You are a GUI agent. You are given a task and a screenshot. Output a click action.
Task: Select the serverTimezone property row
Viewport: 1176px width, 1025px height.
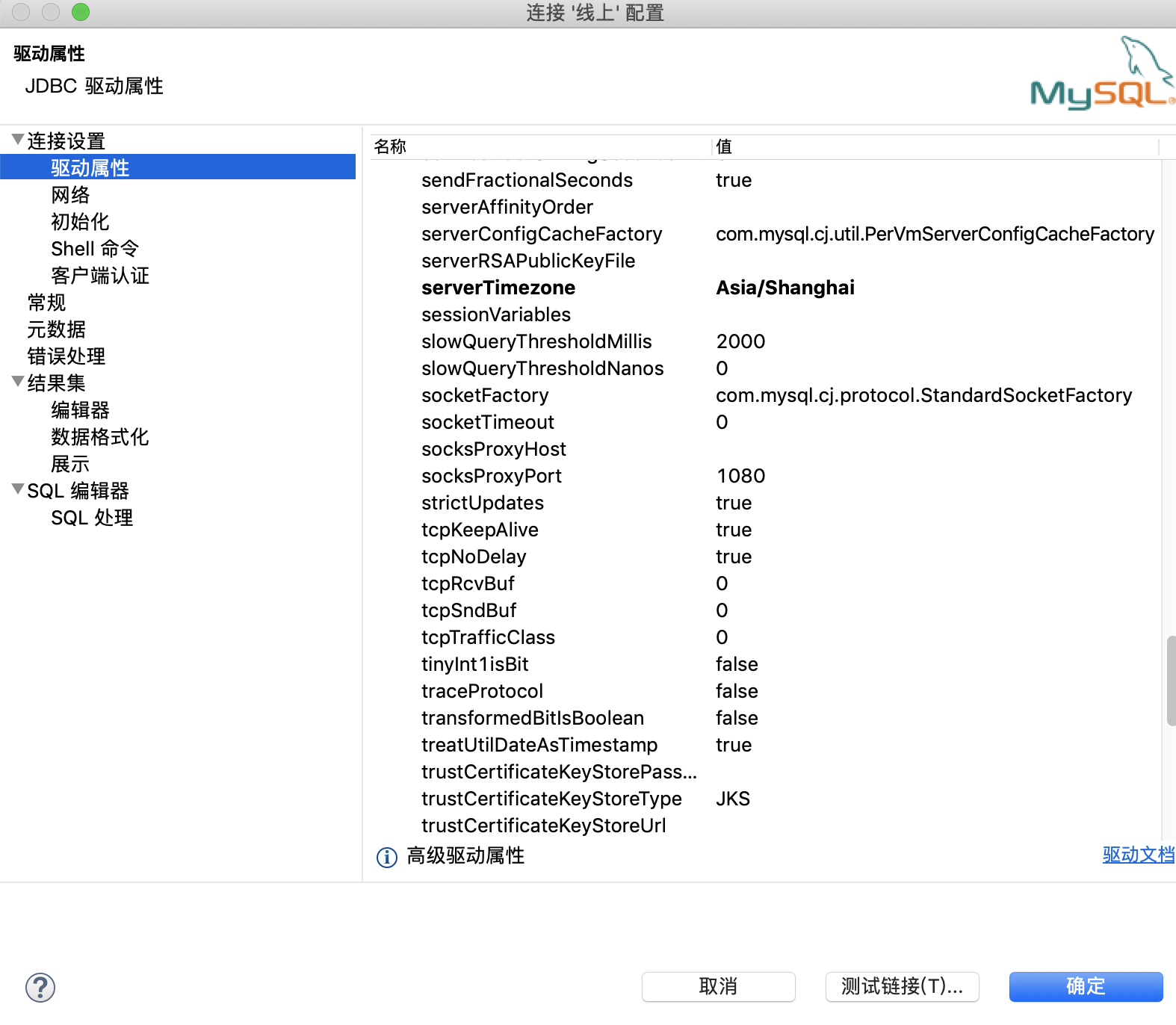pyautogui.click(x=498, y=288)
